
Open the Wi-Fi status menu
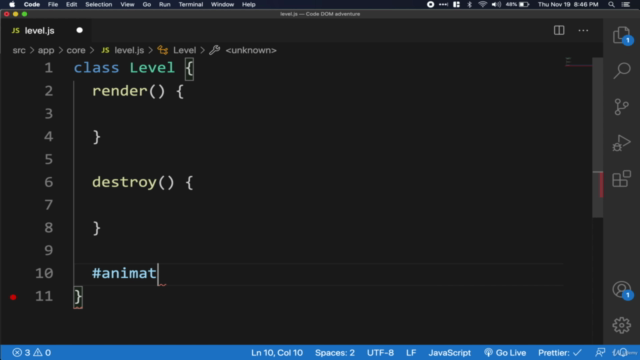482,4
